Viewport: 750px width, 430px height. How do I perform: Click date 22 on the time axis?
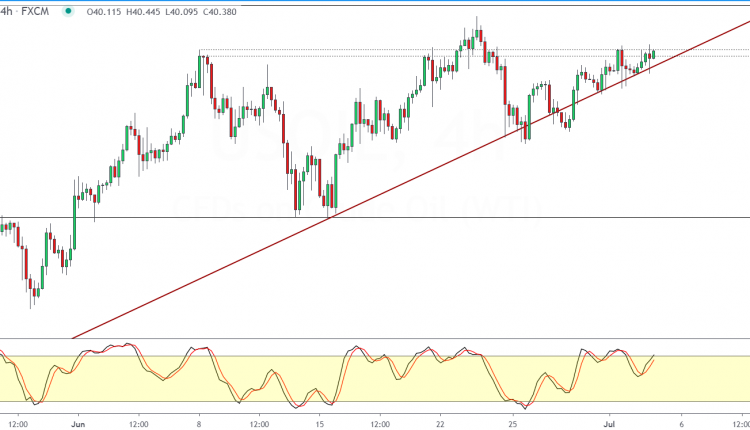440,422
